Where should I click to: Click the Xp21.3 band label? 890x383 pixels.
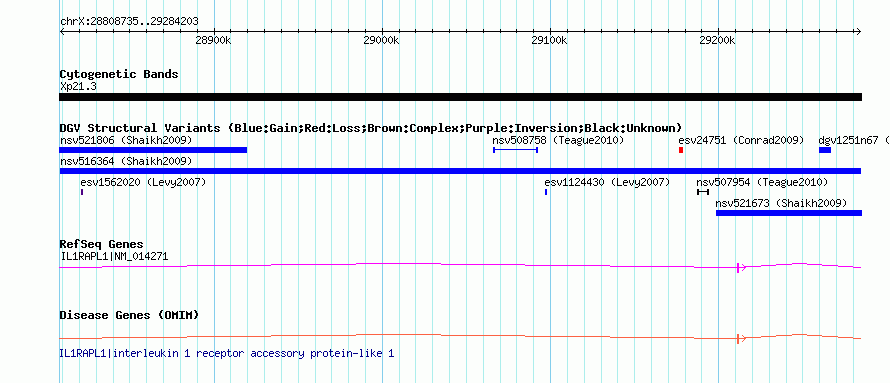78,87
